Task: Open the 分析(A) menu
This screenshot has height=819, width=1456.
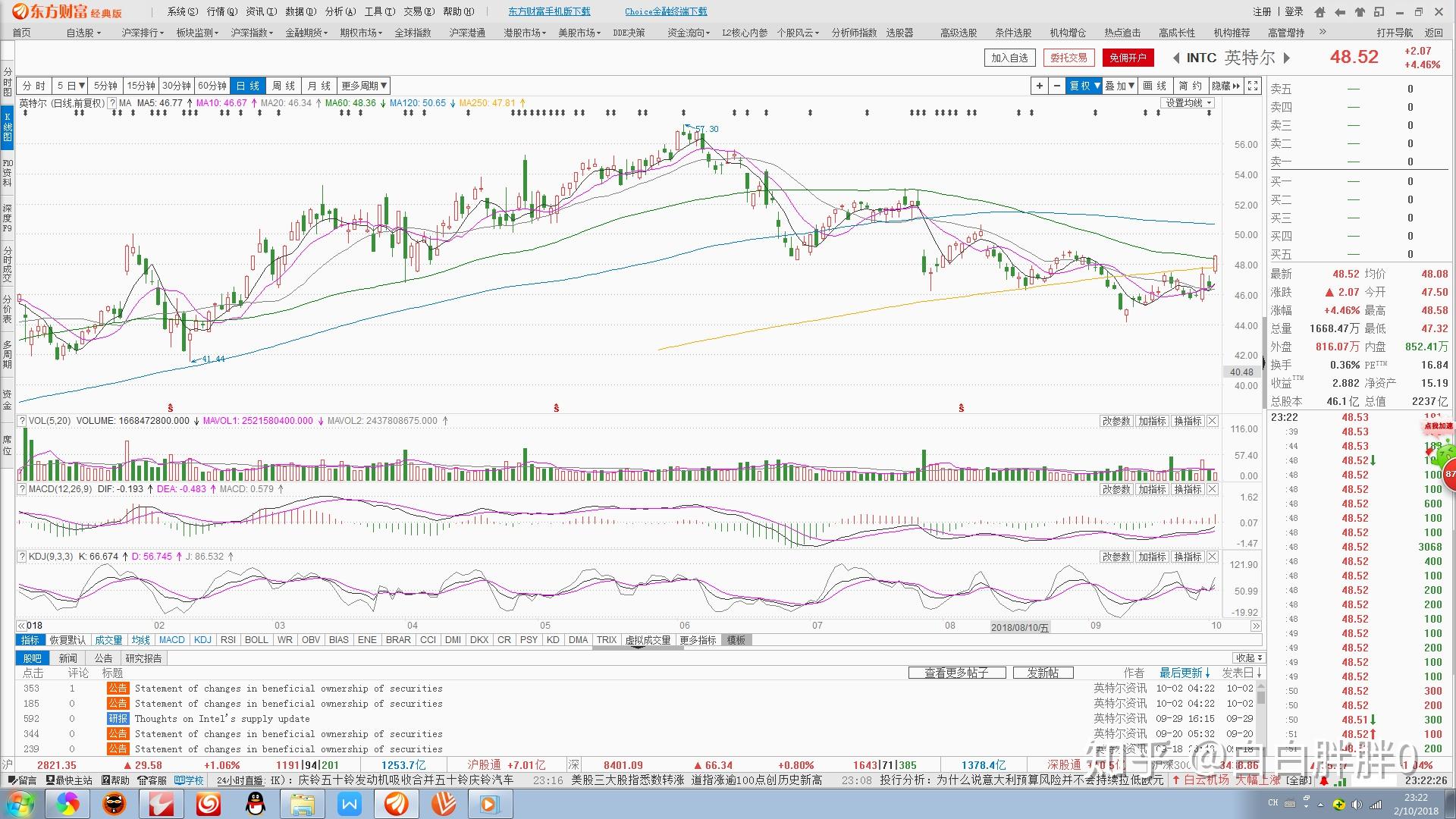Action: pyautogui.click(x=339, y=11)
